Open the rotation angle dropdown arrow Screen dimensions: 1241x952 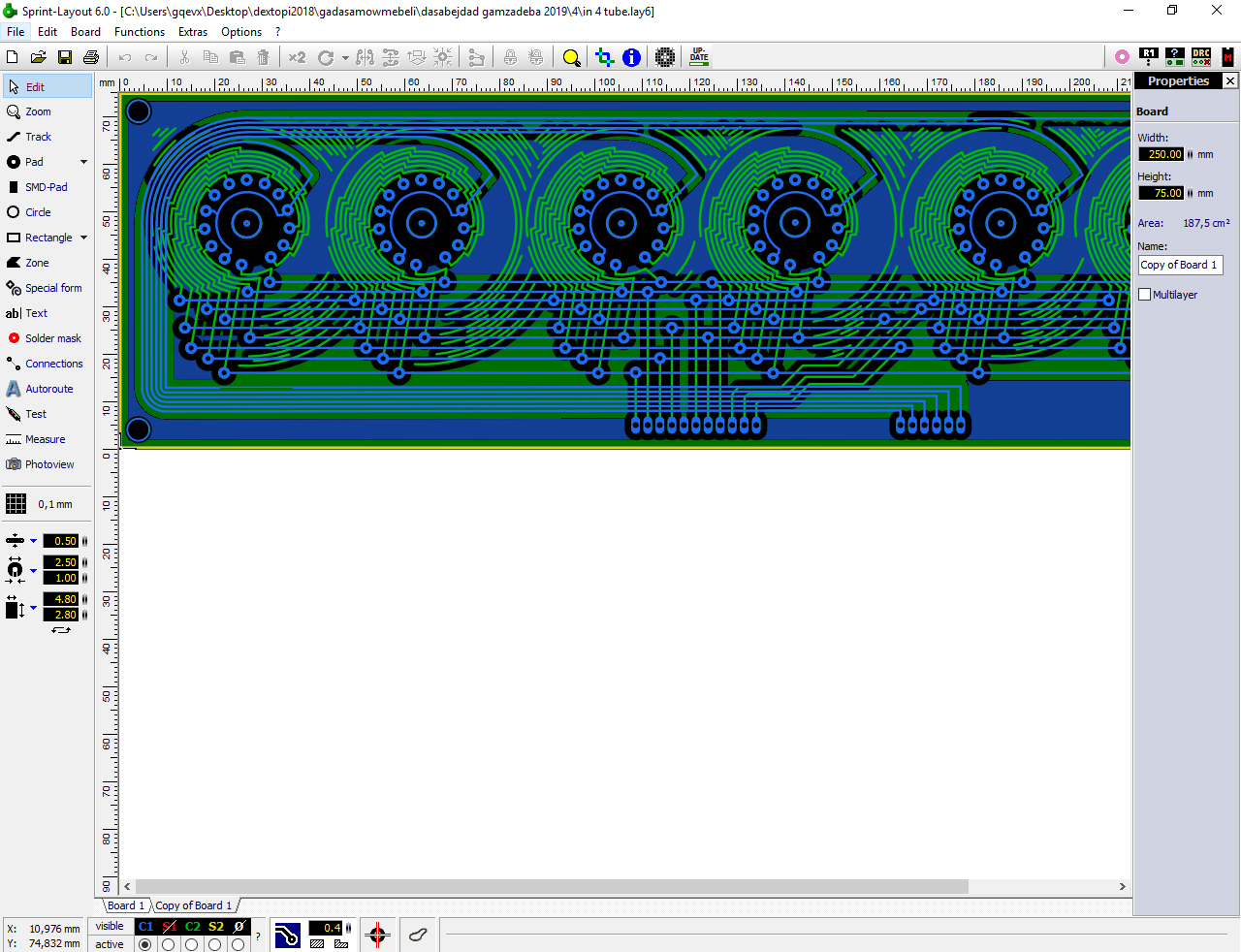(x=344, y=57)
